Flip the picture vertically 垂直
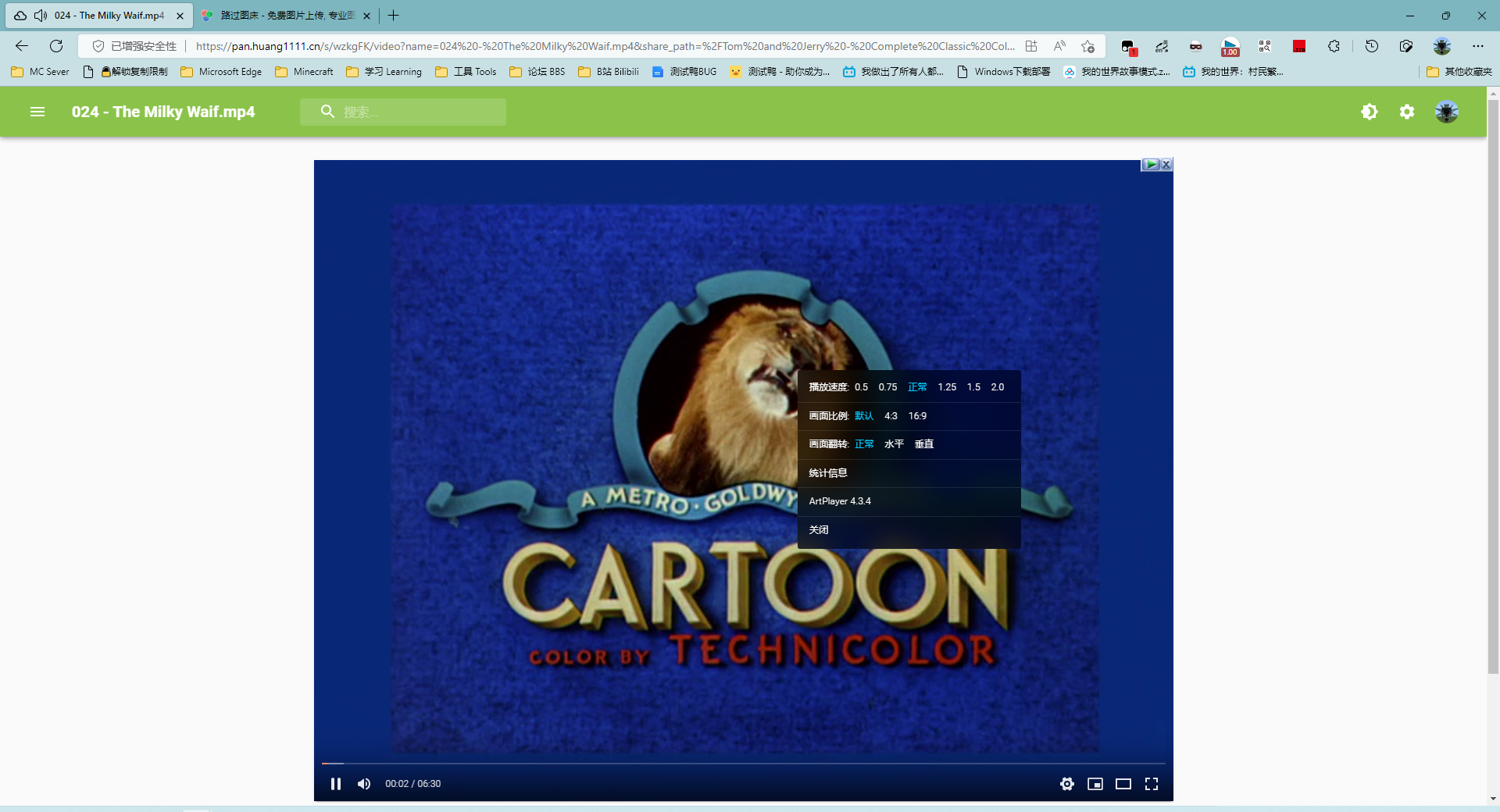 point(924,444)
